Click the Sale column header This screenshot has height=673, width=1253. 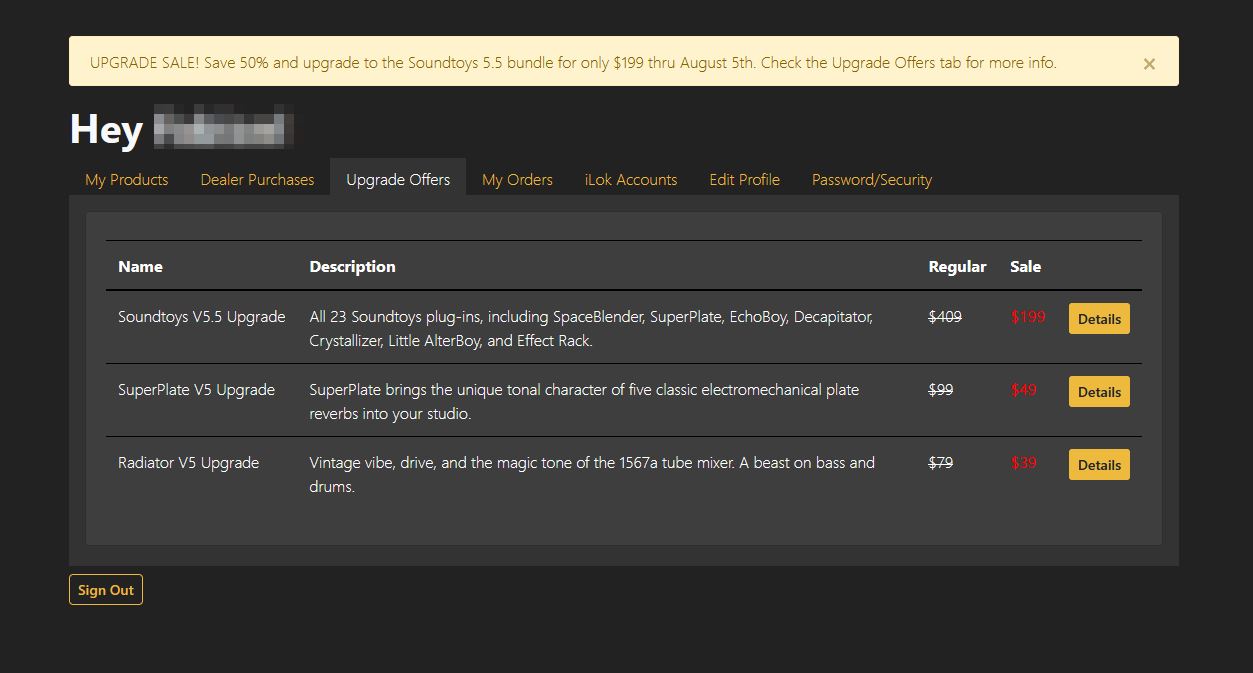(x=1025, y=267)
